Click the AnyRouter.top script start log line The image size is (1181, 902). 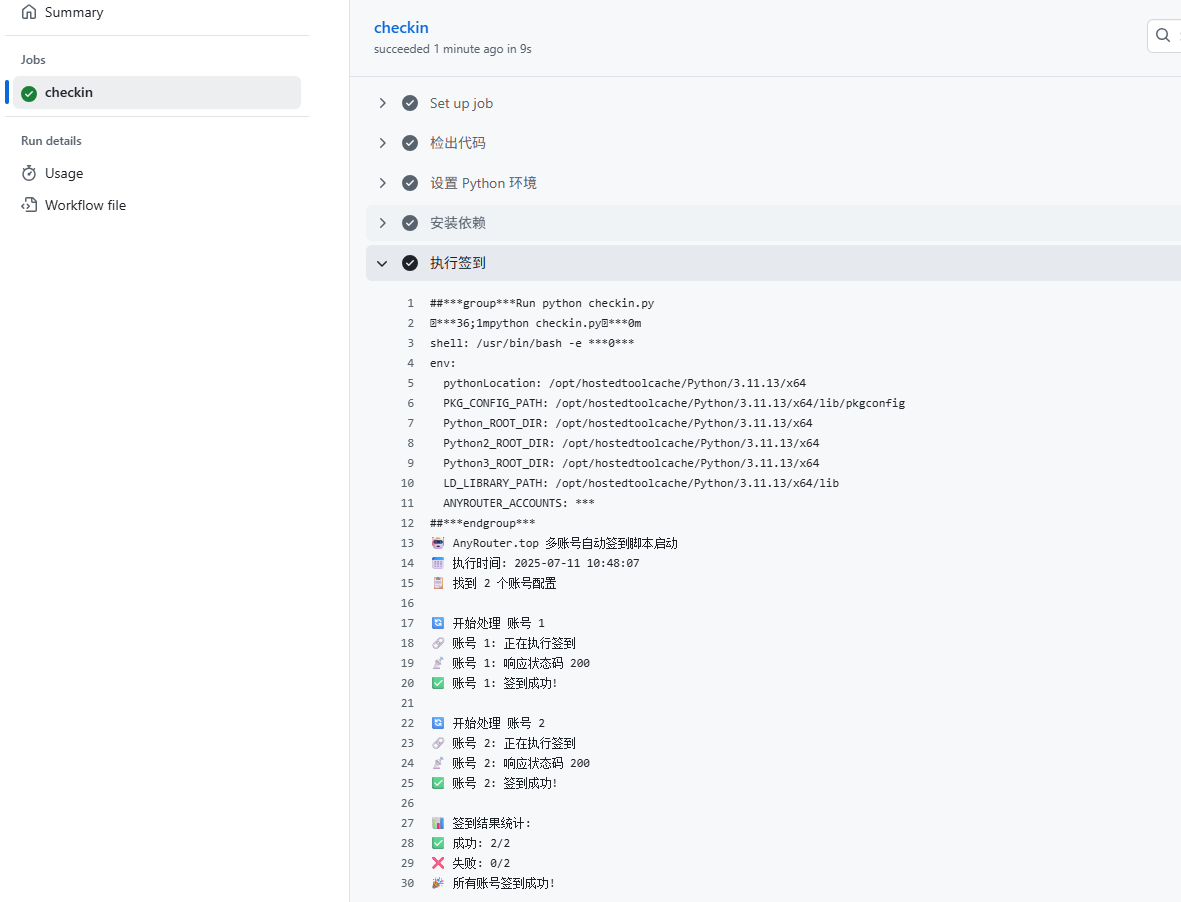point(554,543)
